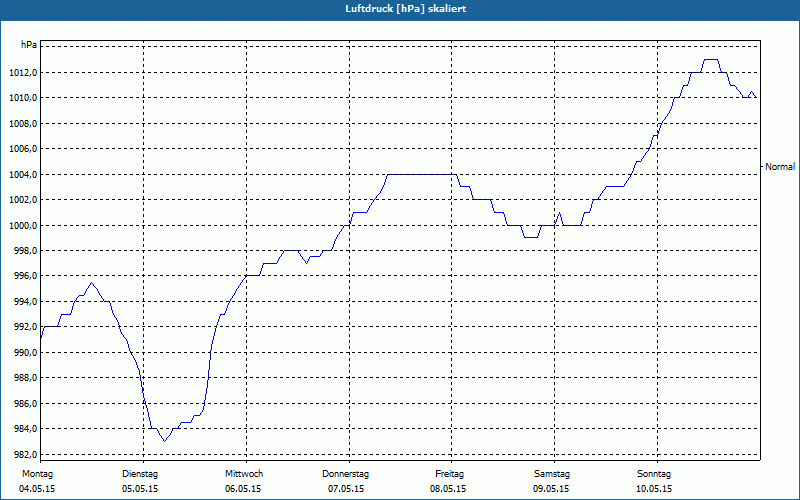Click the '986,0' y-axis value

(25, 404)
